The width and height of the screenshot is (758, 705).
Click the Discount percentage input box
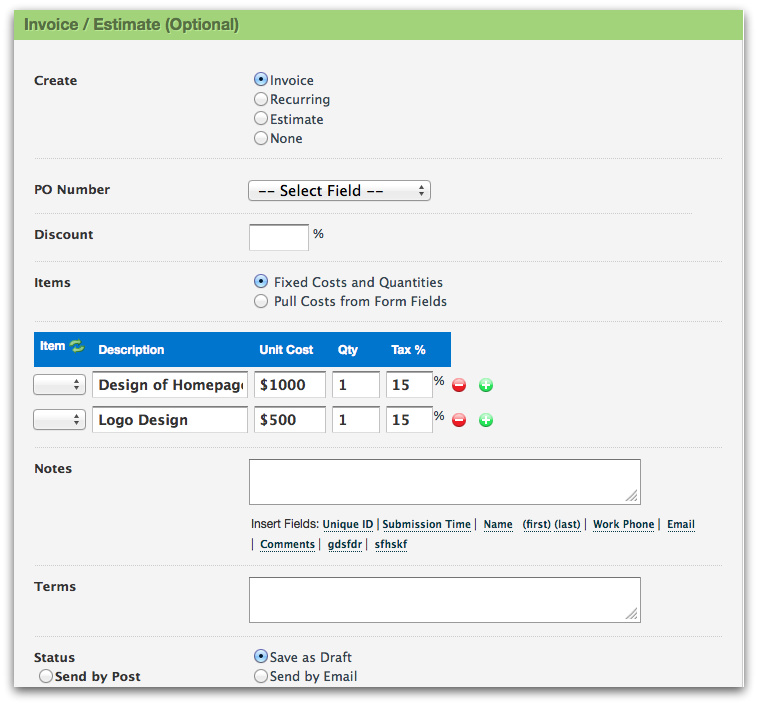click(x=279, y=237)
